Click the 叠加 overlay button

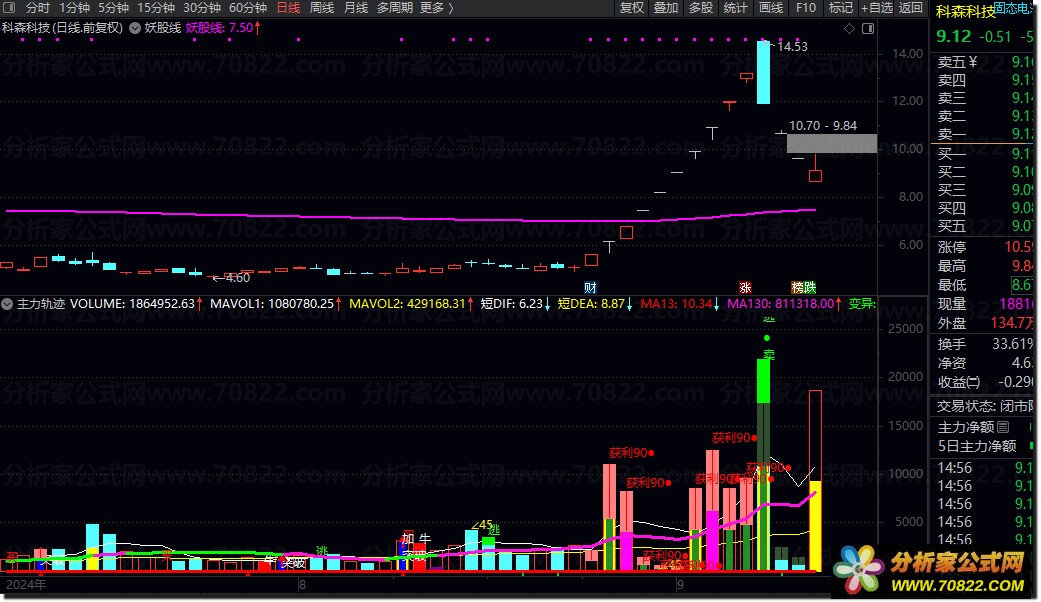tap(666, 8)
